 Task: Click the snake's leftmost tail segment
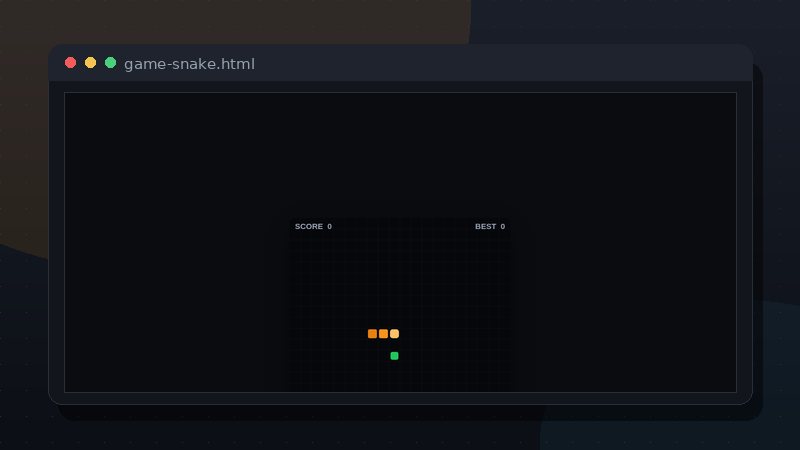tap(372, 334)
